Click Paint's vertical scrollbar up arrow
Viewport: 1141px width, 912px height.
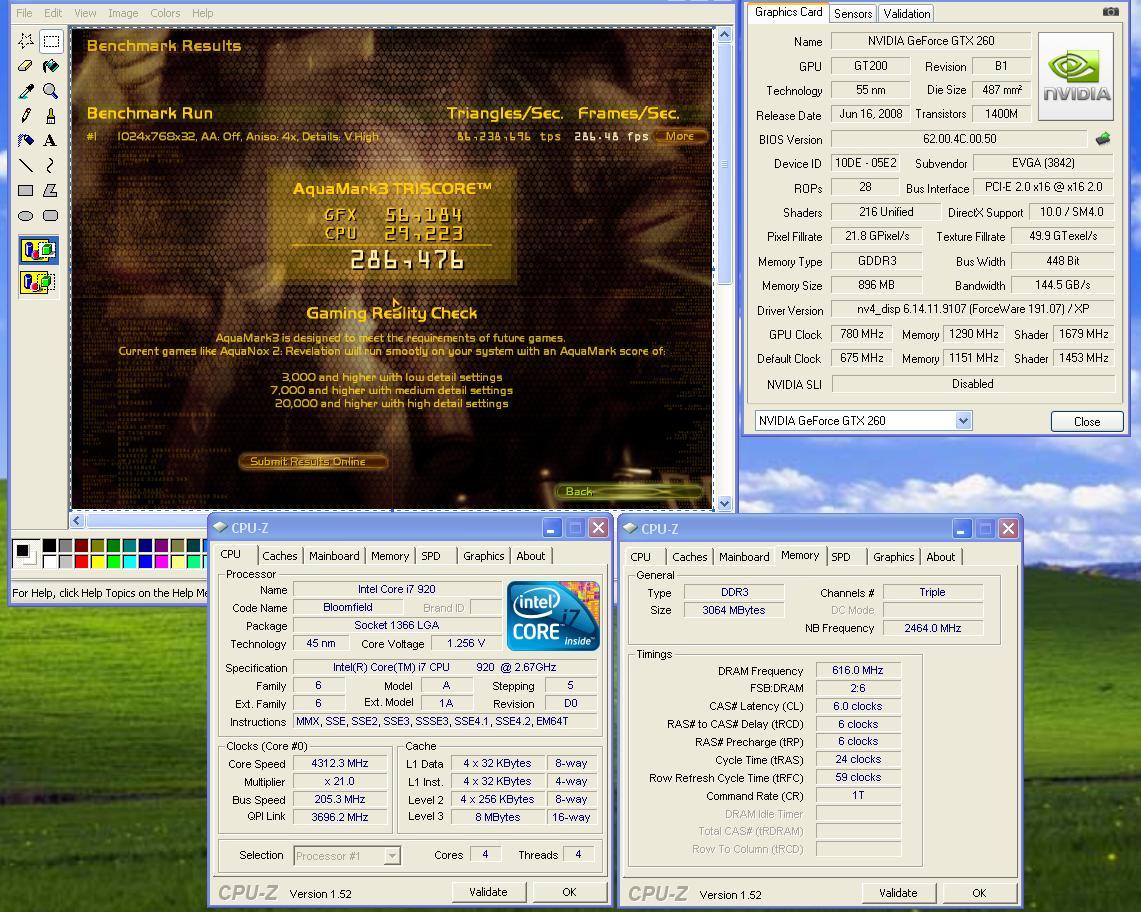pos(724,35)
